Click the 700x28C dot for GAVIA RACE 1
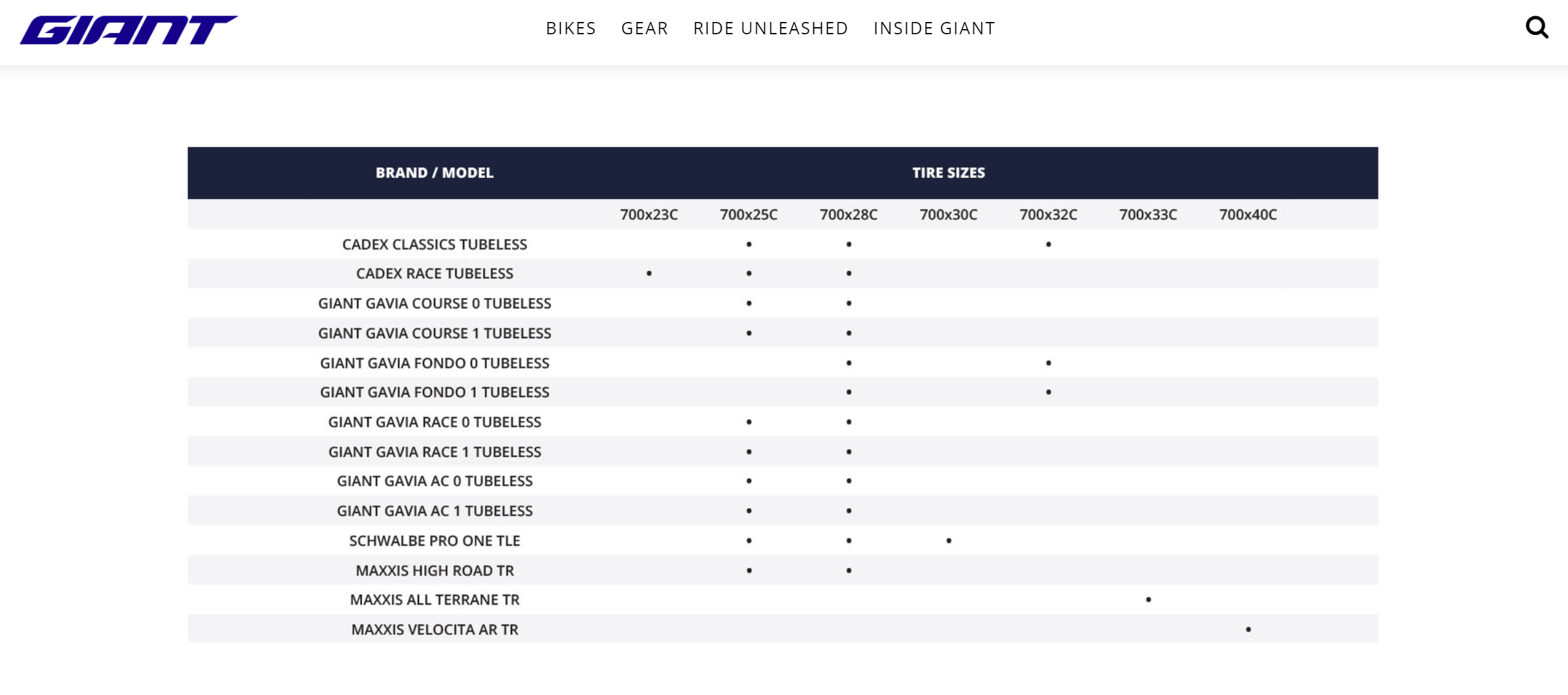 (849, 451)
